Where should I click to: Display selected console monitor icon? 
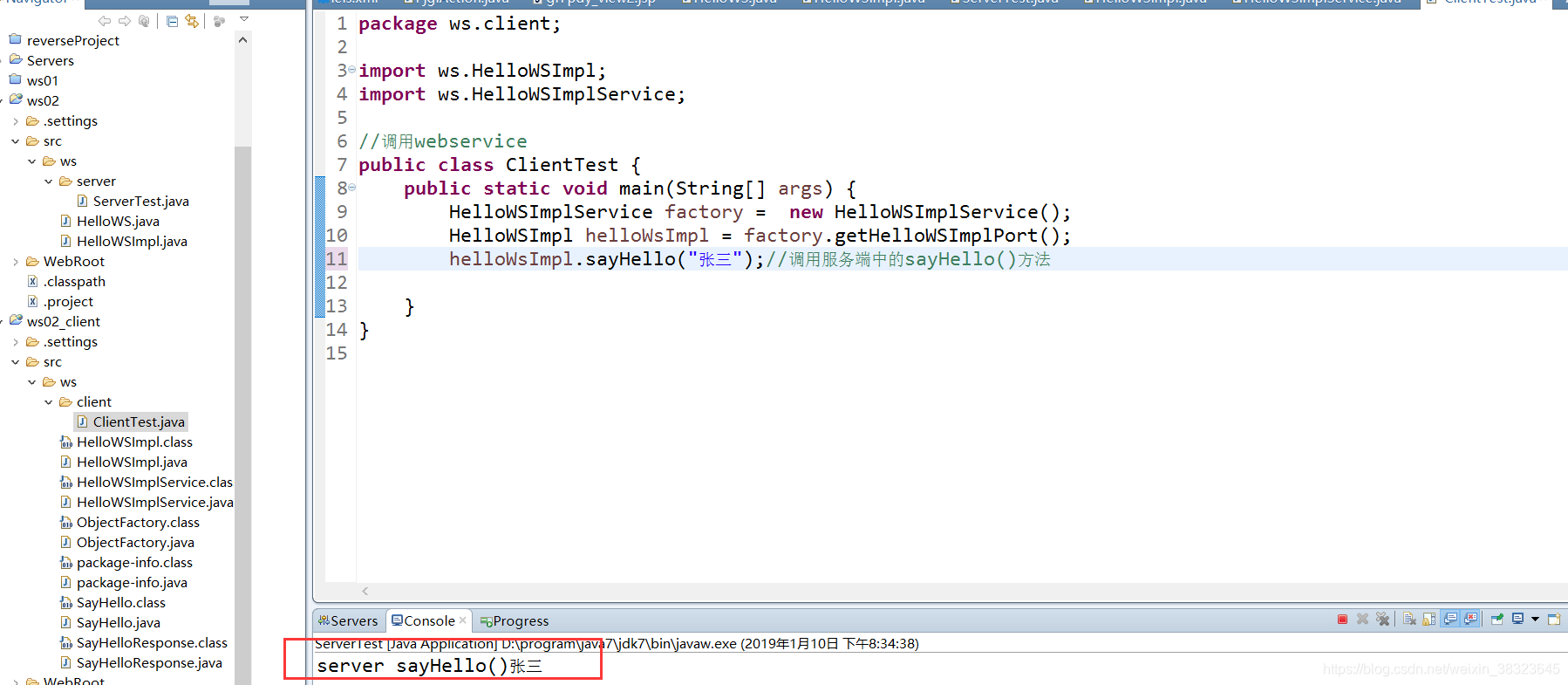coord(1518,620)
